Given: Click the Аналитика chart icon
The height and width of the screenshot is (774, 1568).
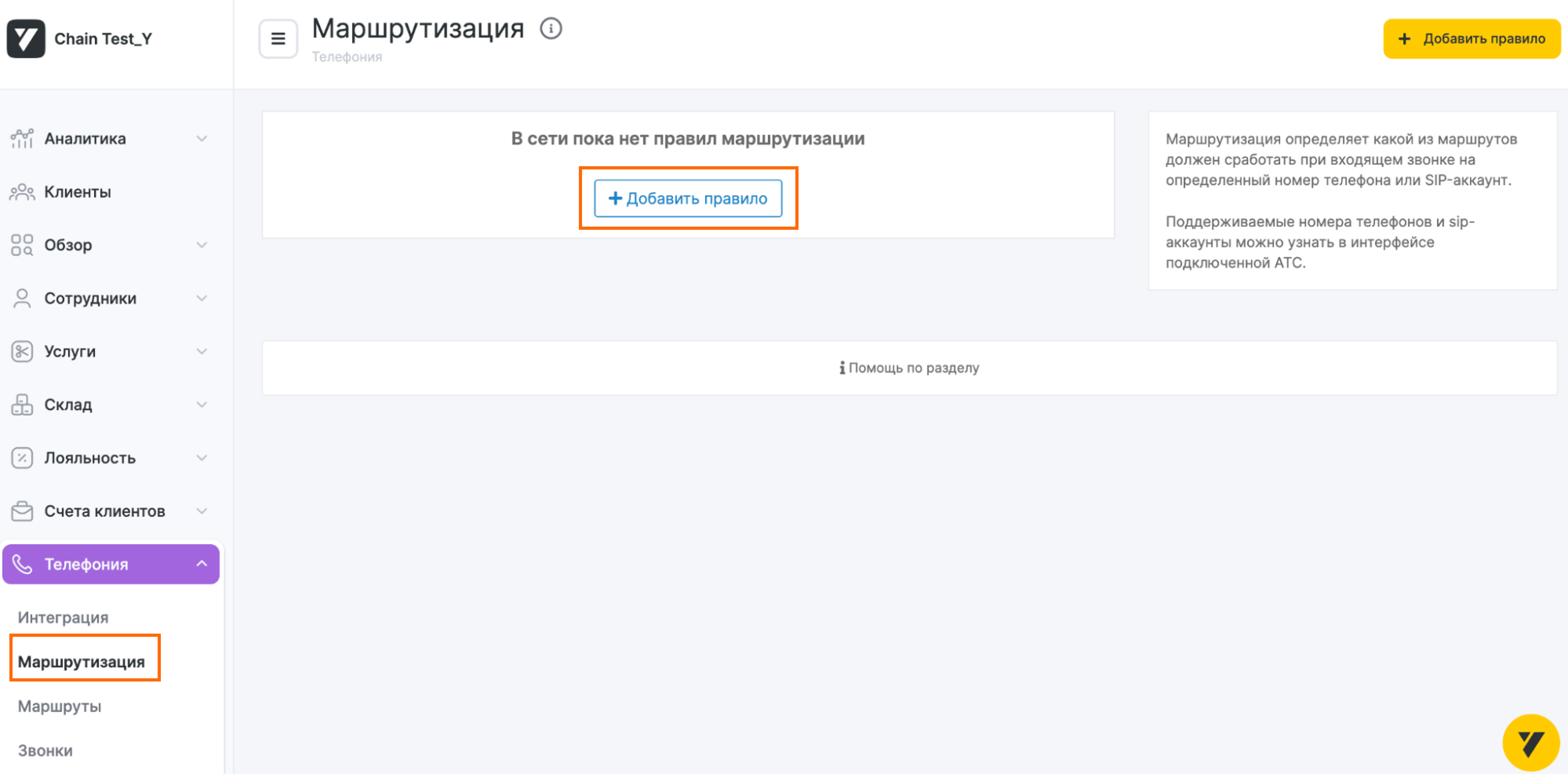Looking at the screenshot, I should click(22, 139).
